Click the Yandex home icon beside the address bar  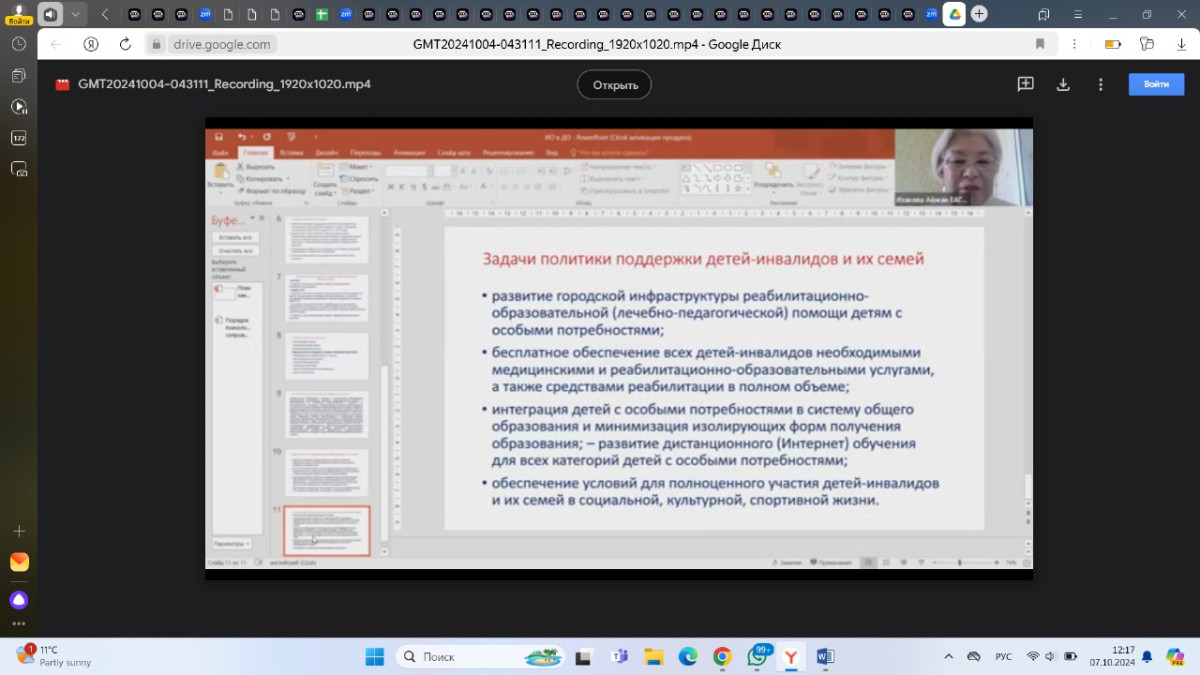click(91, 44)
